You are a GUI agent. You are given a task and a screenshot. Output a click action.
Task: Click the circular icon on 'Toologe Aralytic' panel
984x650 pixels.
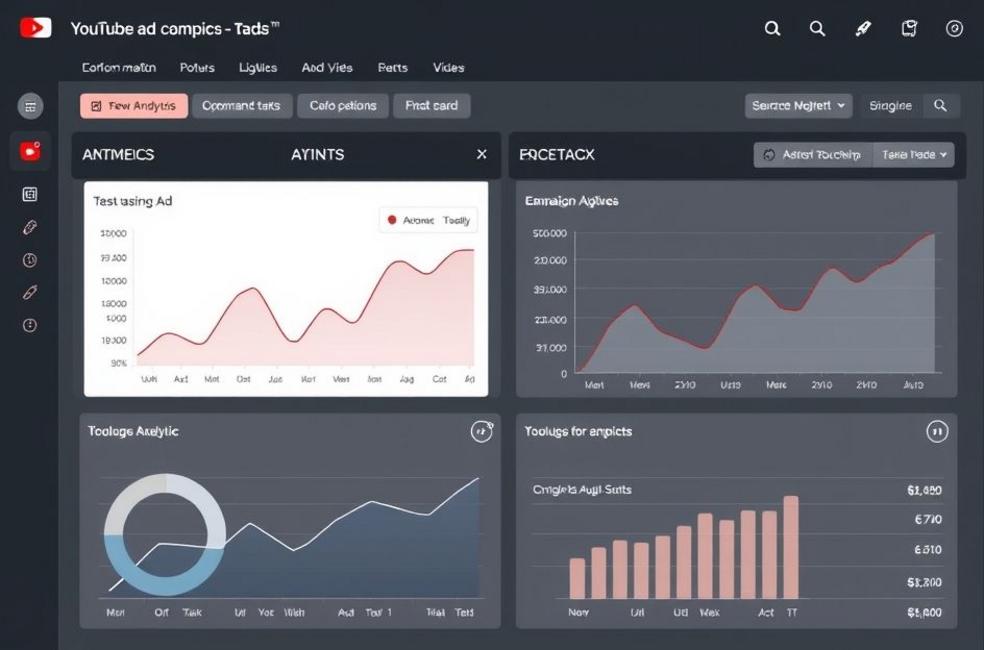482,431
